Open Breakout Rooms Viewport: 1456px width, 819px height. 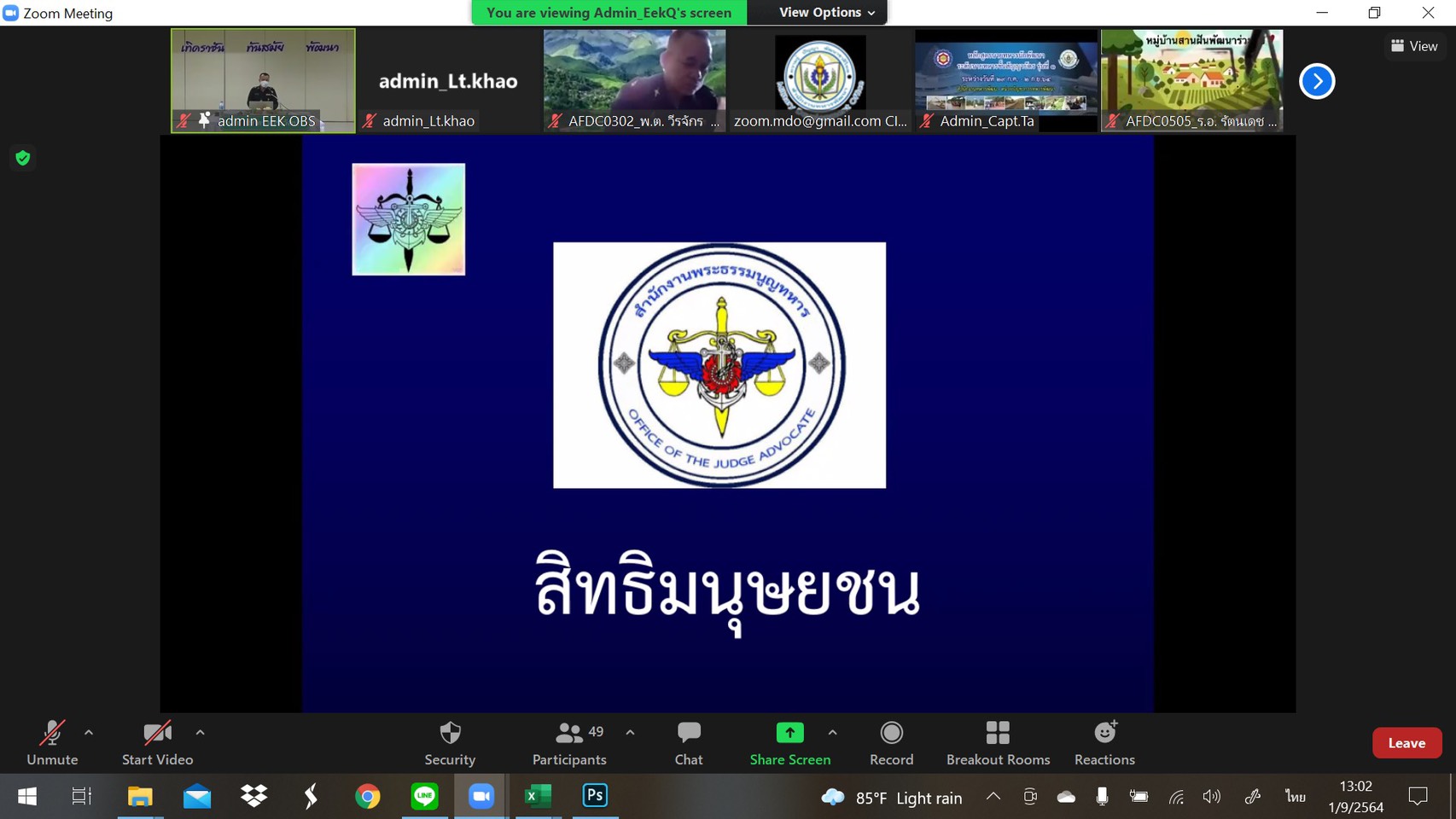point(998,743)
